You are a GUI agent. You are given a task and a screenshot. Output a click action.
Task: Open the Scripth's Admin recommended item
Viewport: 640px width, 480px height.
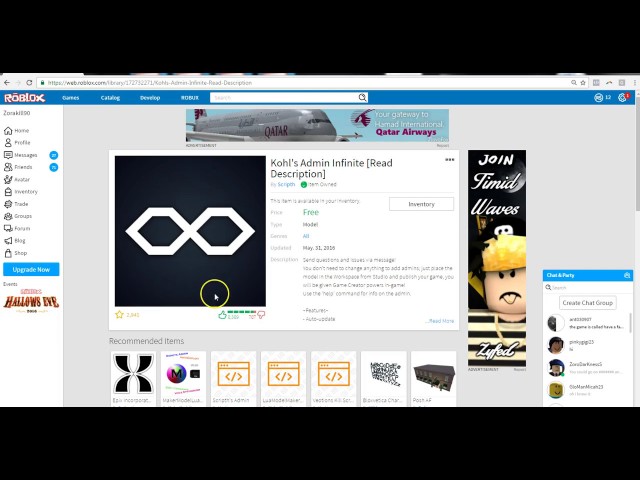233,378
